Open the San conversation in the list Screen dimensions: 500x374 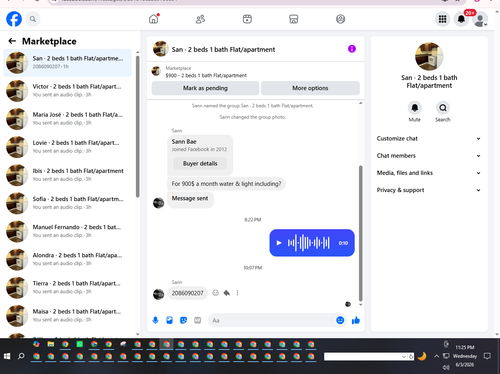pos(67,62)
